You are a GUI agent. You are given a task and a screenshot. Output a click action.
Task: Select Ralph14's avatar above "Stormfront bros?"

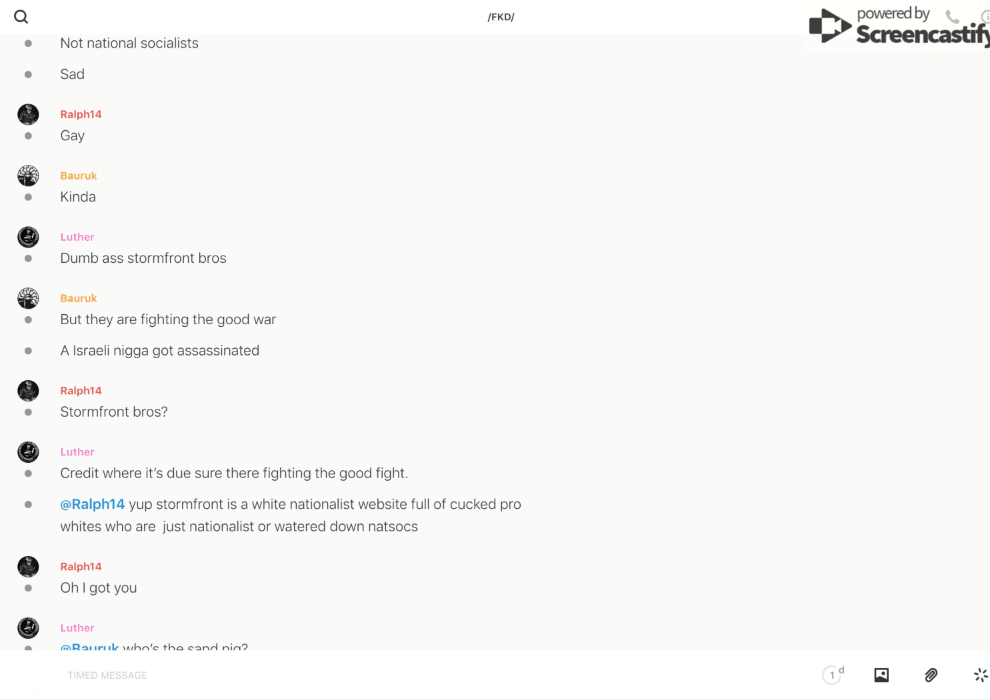[28, 391]
